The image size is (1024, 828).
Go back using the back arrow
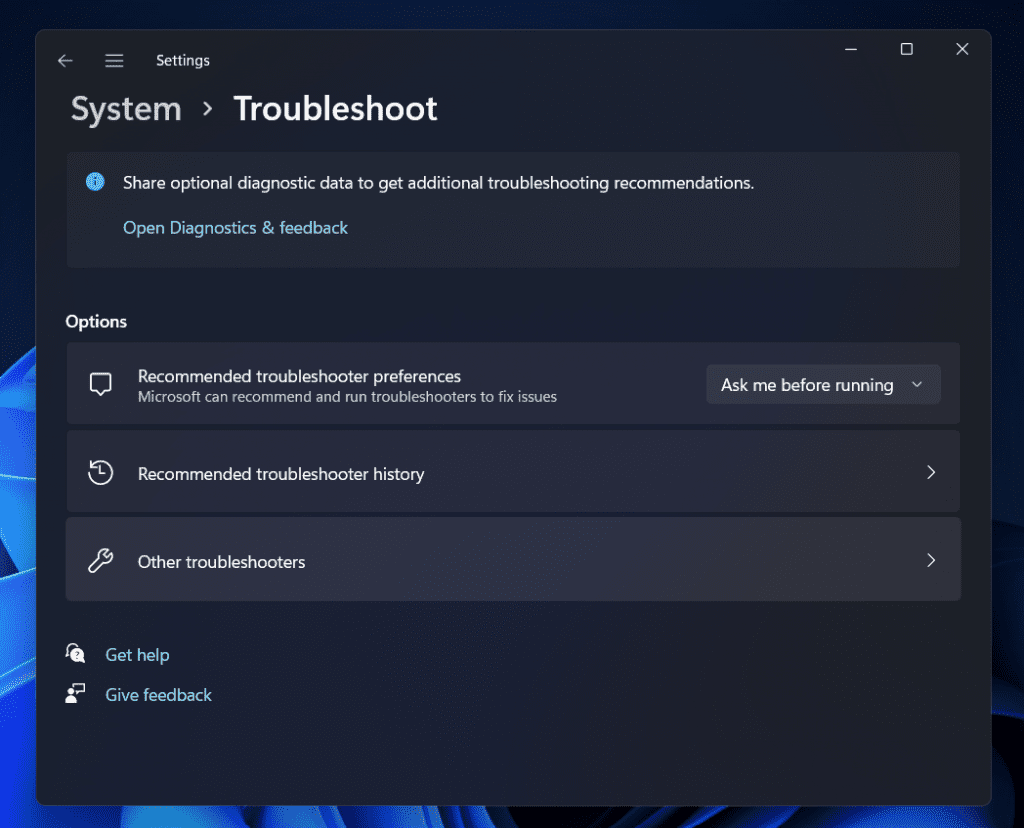(65, 61)
